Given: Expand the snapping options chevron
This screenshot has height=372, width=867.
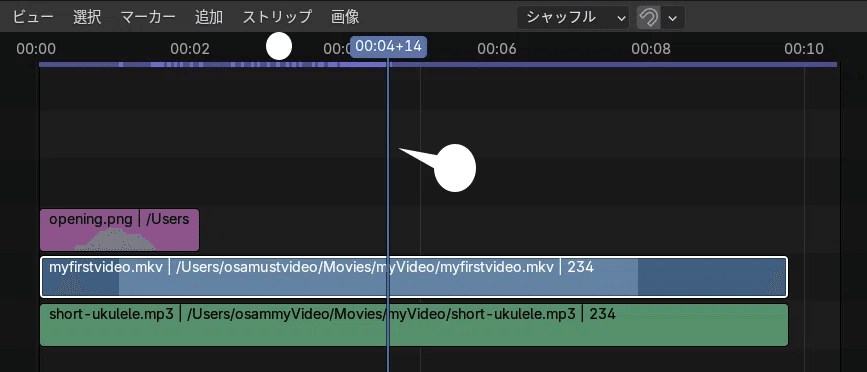Looking at the screenshot, I should pyautogui.click(x=673, y=17).
